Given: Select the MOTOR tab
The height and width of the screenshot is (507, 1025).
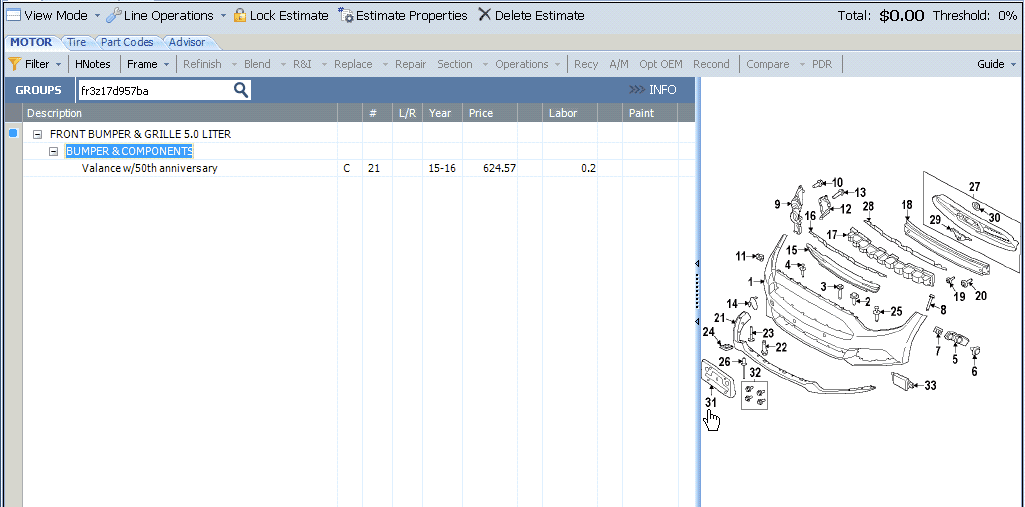Looking at the screenshot, I should [31, 42].
